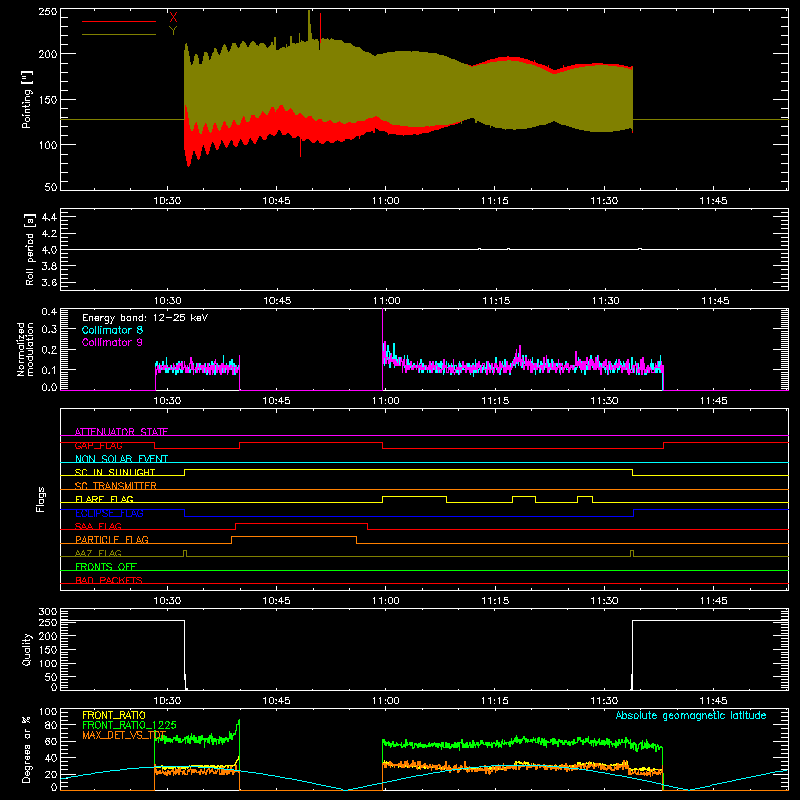The image size is (800, 800).
Task: Click the Roll period axis title
Action: click(x=30, y=250)
